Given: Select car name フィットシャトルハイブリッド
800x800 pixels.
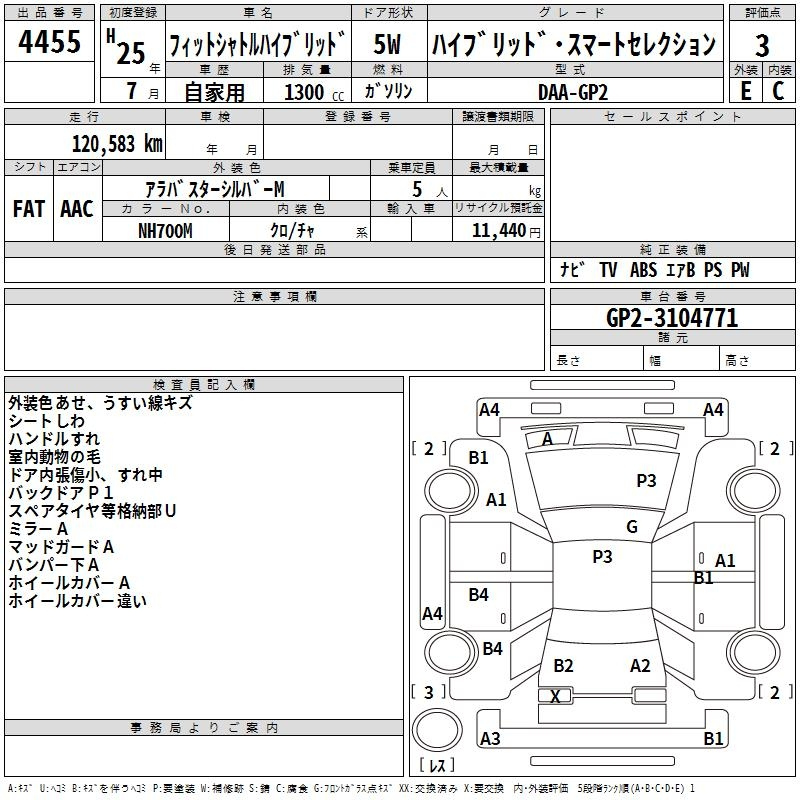Looking at the screenshot, I should tap(258, 44).
